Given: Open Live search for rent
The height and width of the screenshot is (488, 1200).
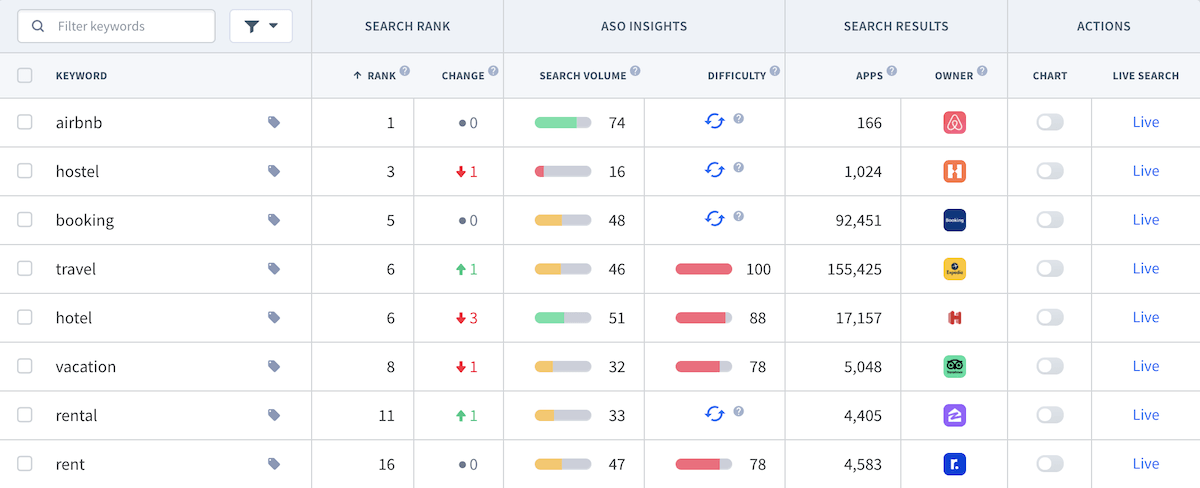Looking at the screenshot, I should coord(1146,464).
